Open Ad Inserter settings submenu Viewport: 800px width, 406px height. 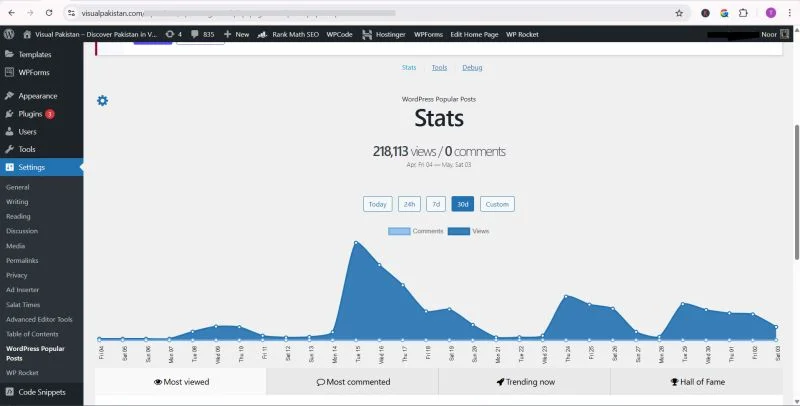click(22, 290)
